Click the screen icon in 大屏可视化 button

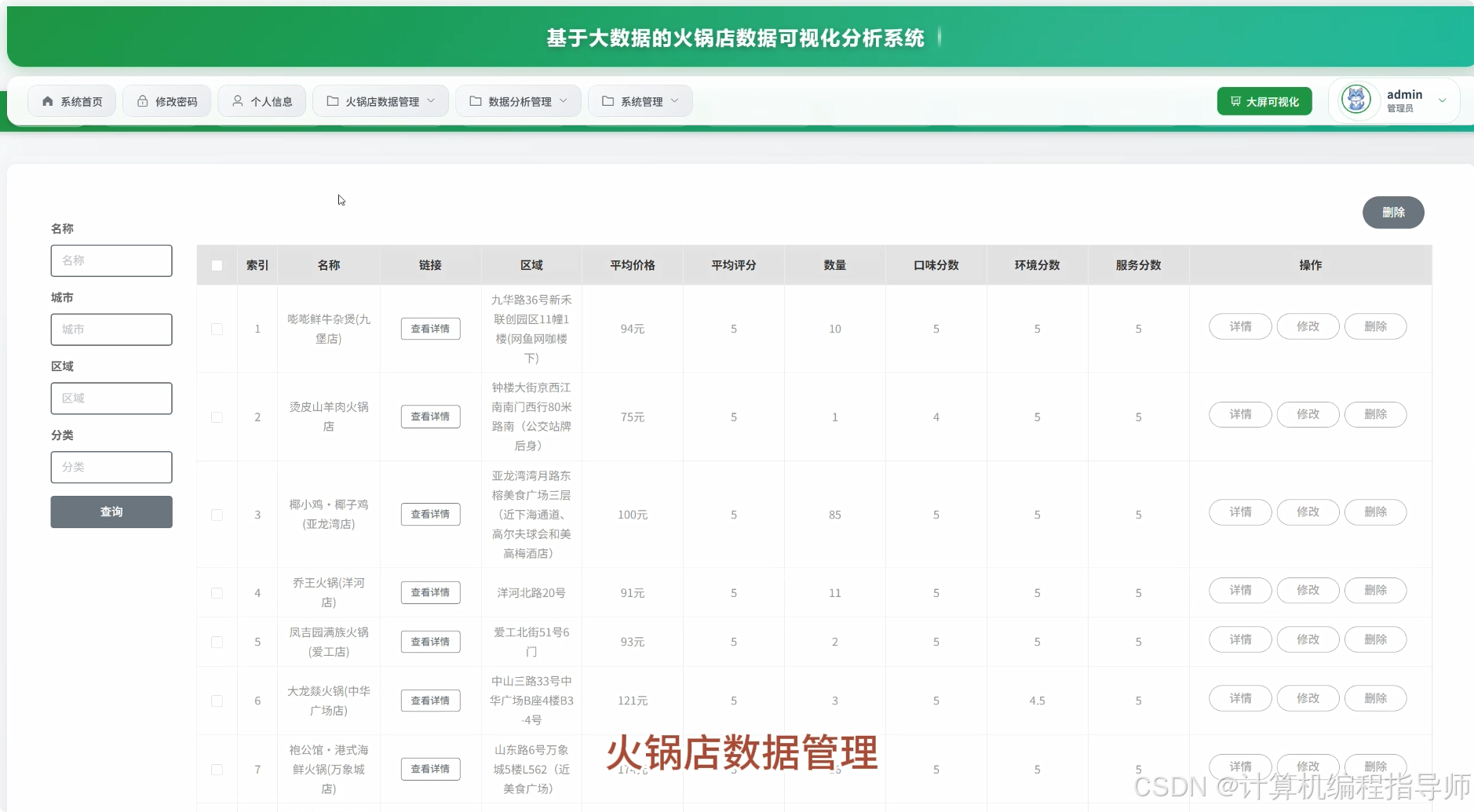[x=1236, y=101]
